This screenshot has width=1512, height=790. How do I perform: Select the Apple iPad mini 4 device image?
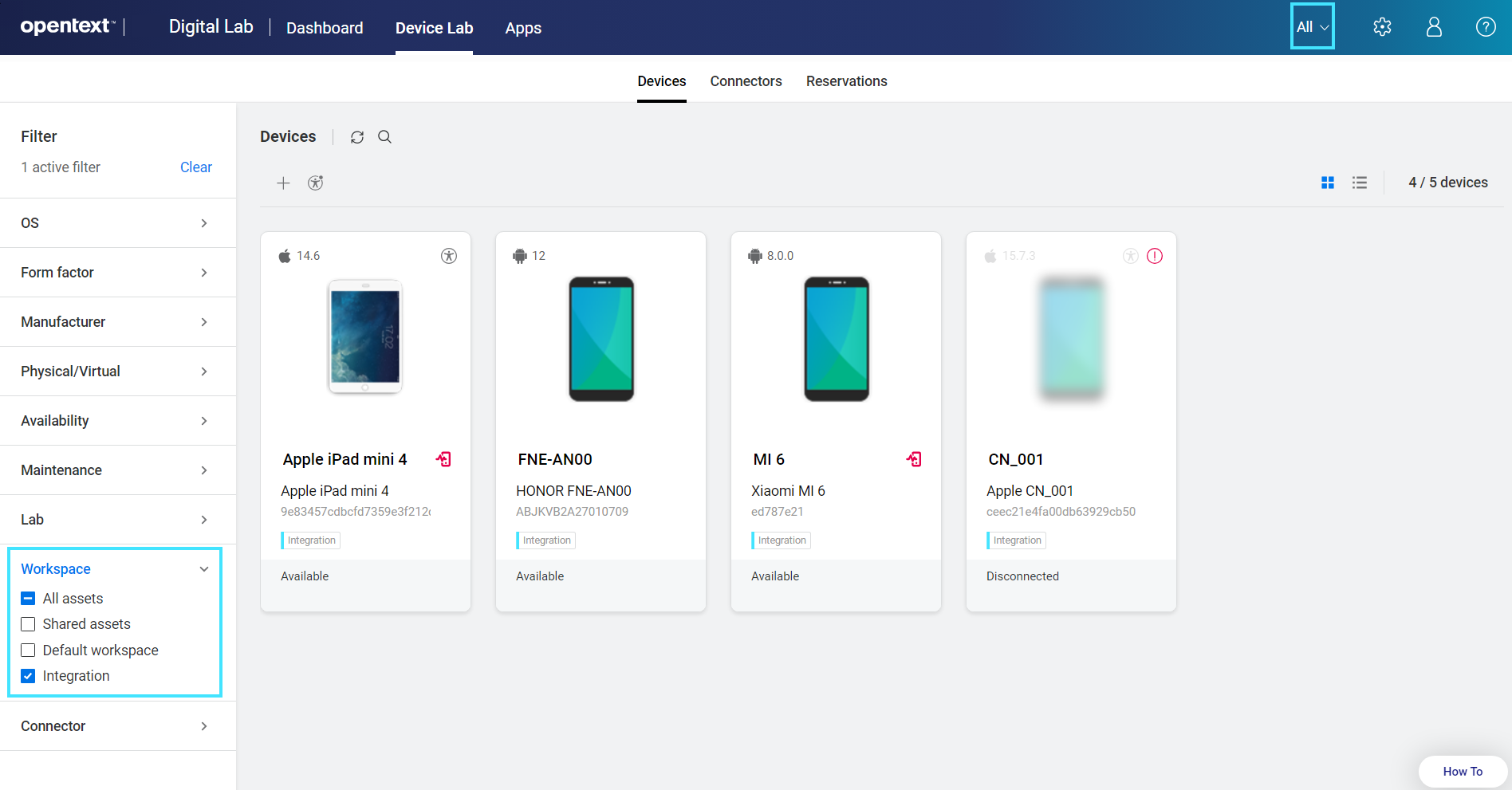click(365, 337)
